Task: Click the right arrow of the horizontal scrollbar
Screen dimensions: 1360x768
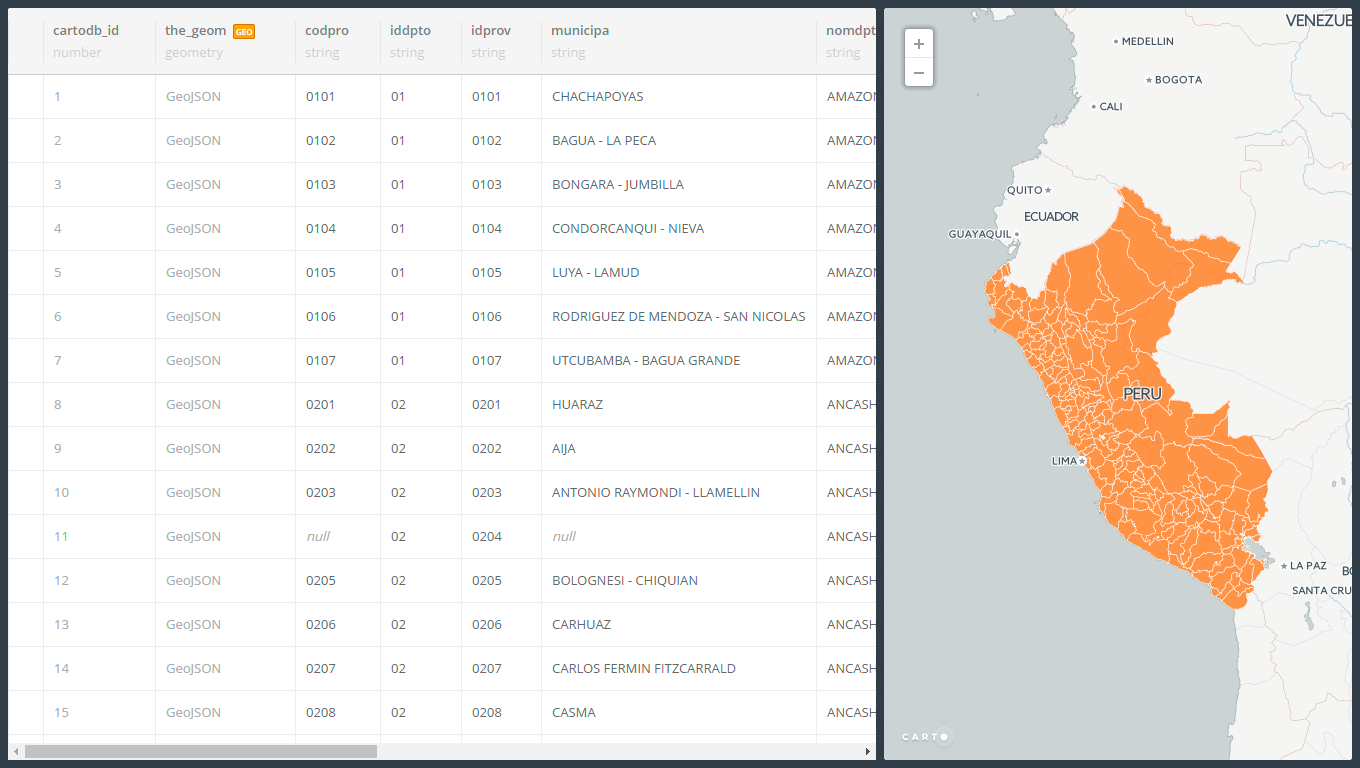Action: click(868, 751)
